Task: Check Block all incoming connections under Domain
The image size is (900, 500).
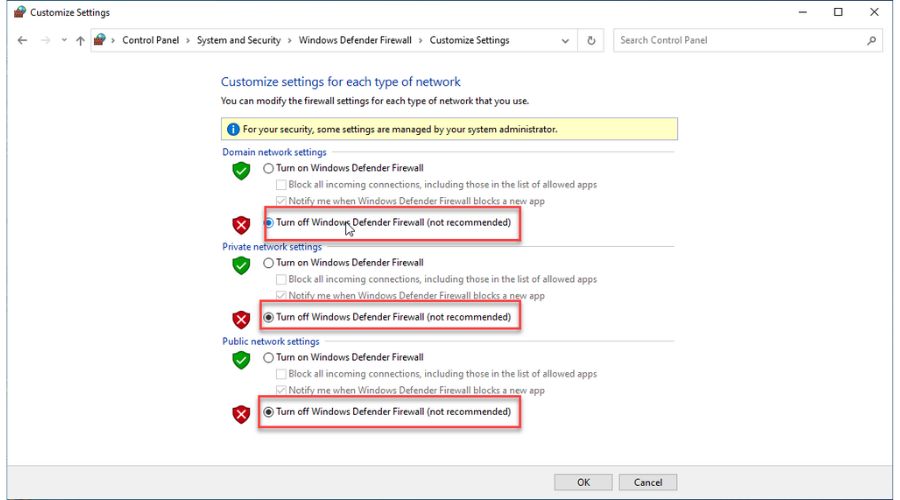Action: click(x=281, y=185)
